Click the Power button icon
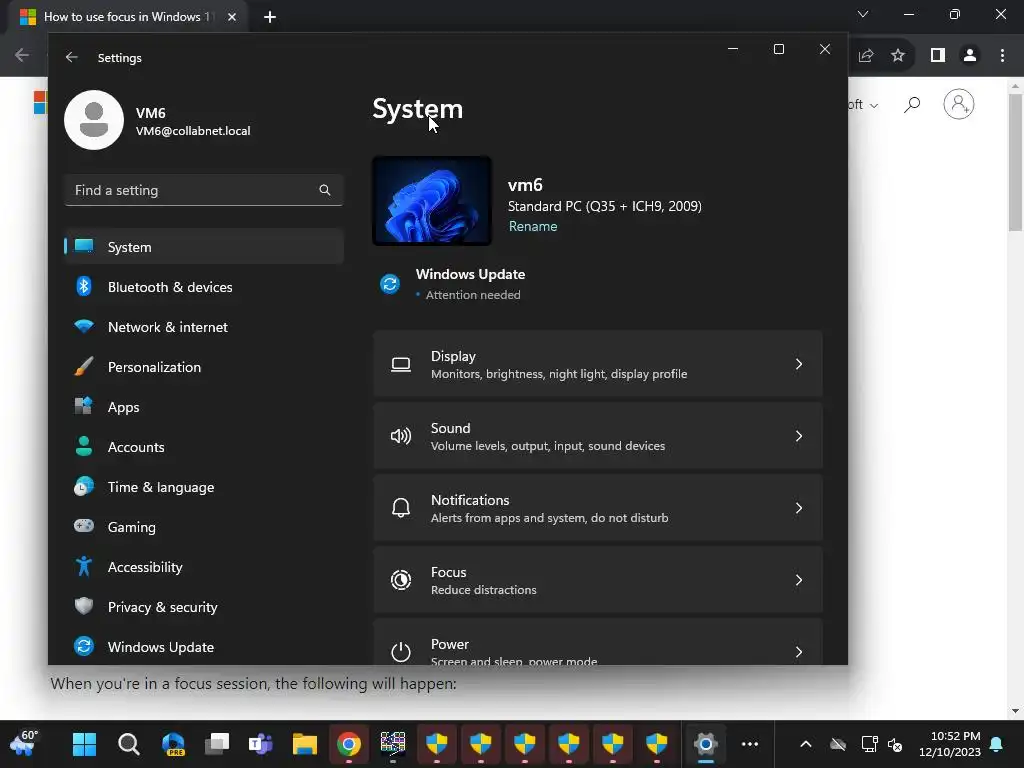The image size is (1024, 768). (401, 652)
